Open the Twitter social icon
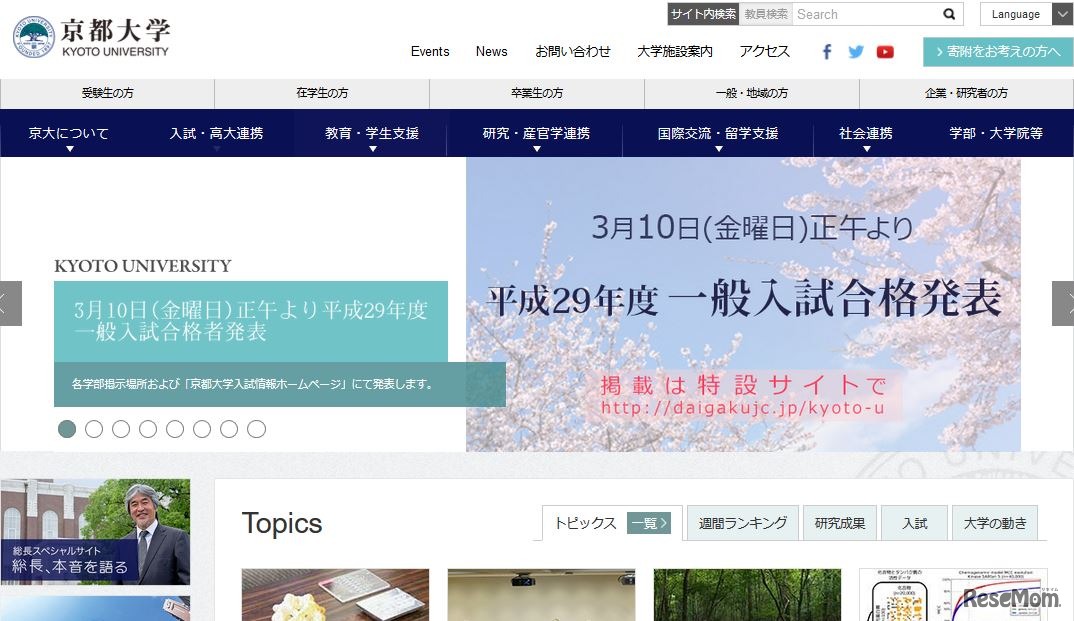The width and height of the screenshot is (1074, 621). coord(856,52)
